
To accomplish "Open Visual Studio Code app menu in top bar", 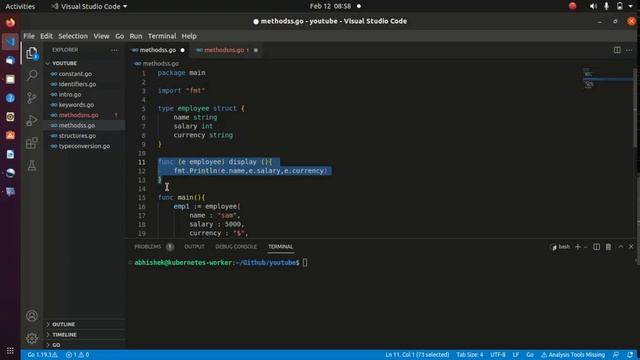I will point(89,6).
